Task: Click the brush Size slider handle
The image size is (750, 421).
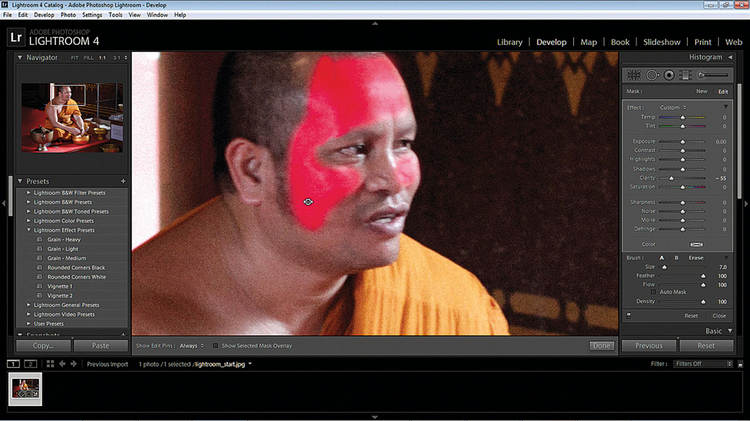Action: pos(664,267)
